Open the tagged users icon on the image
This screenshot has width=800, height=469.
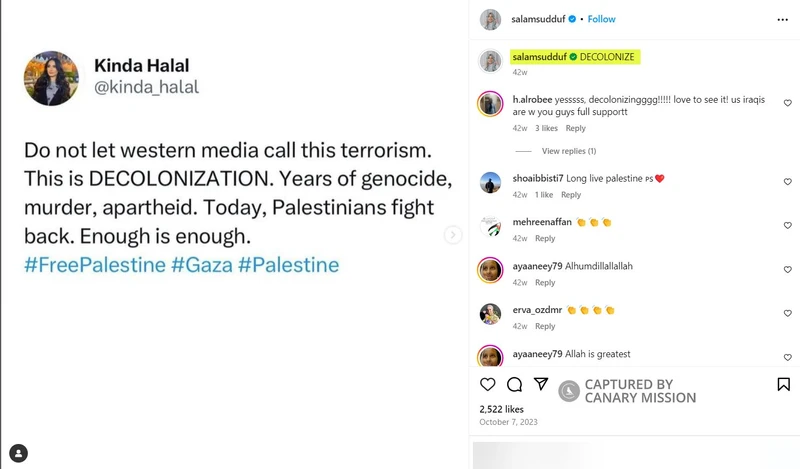[x=20, y=452]
